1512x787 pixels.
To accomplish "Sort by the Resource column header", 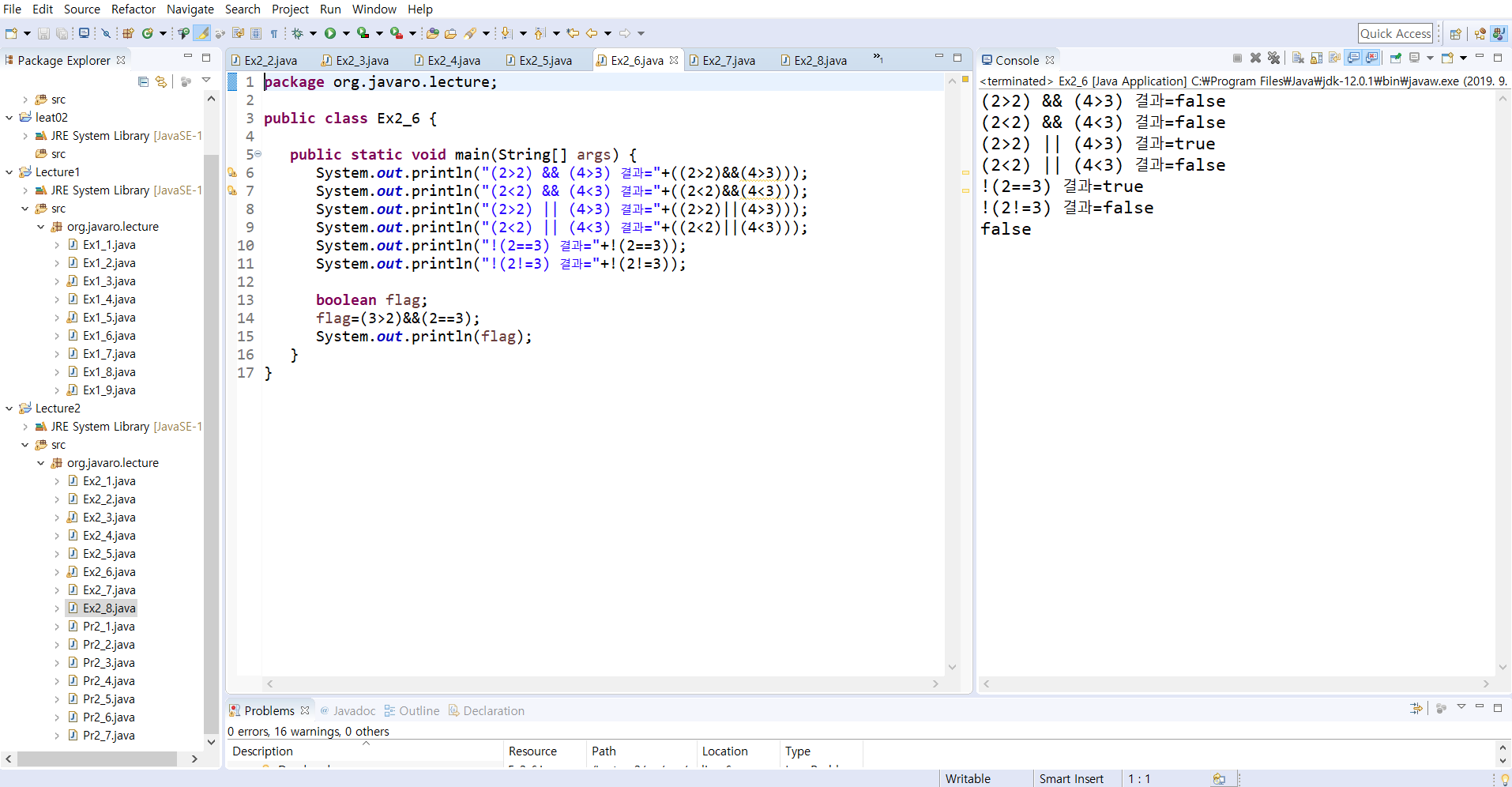I will pos(545,751).
